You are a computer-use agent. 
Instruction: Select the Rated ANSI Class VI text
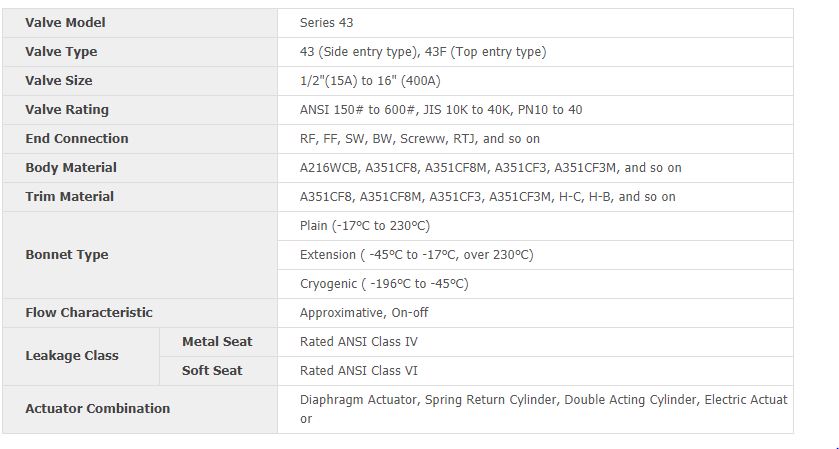tap(359, 370)
